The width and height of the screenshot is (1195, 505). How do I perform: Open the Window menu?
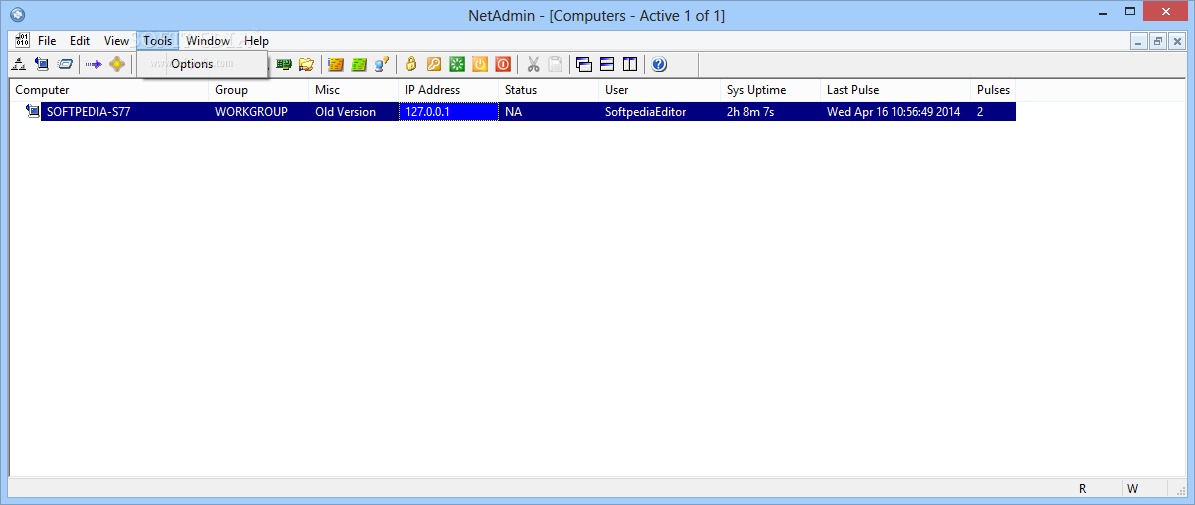208,41
